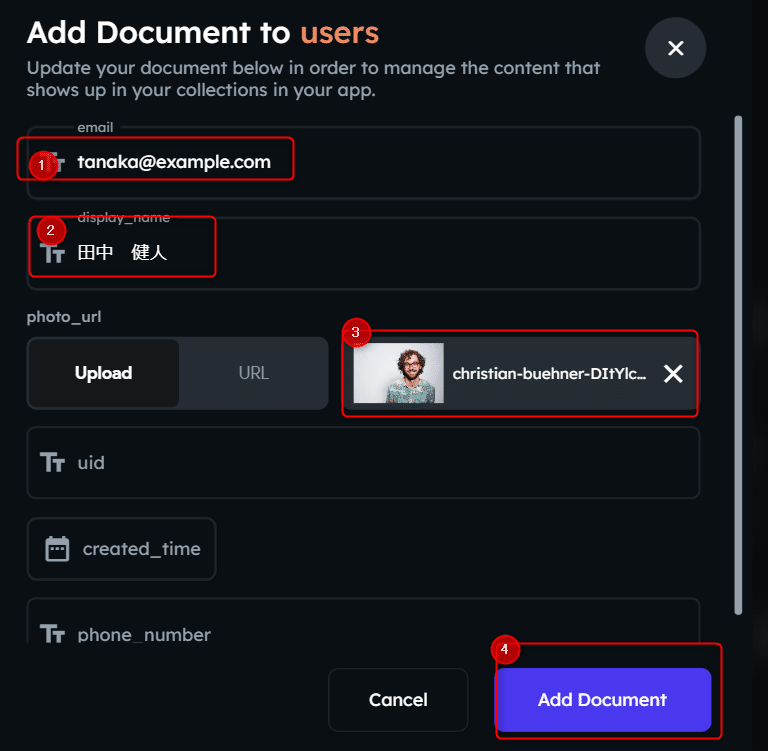This screenshot has width=768, height=751.
Task: Click the text-type icon beside display_name
Action: [52, 253]
